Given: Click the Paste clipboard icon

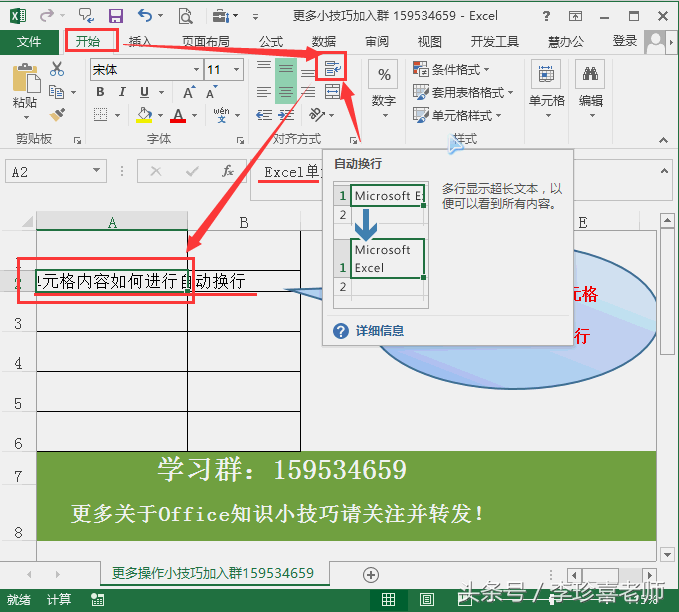Looking at the screenshot, I should pos(26,78).
